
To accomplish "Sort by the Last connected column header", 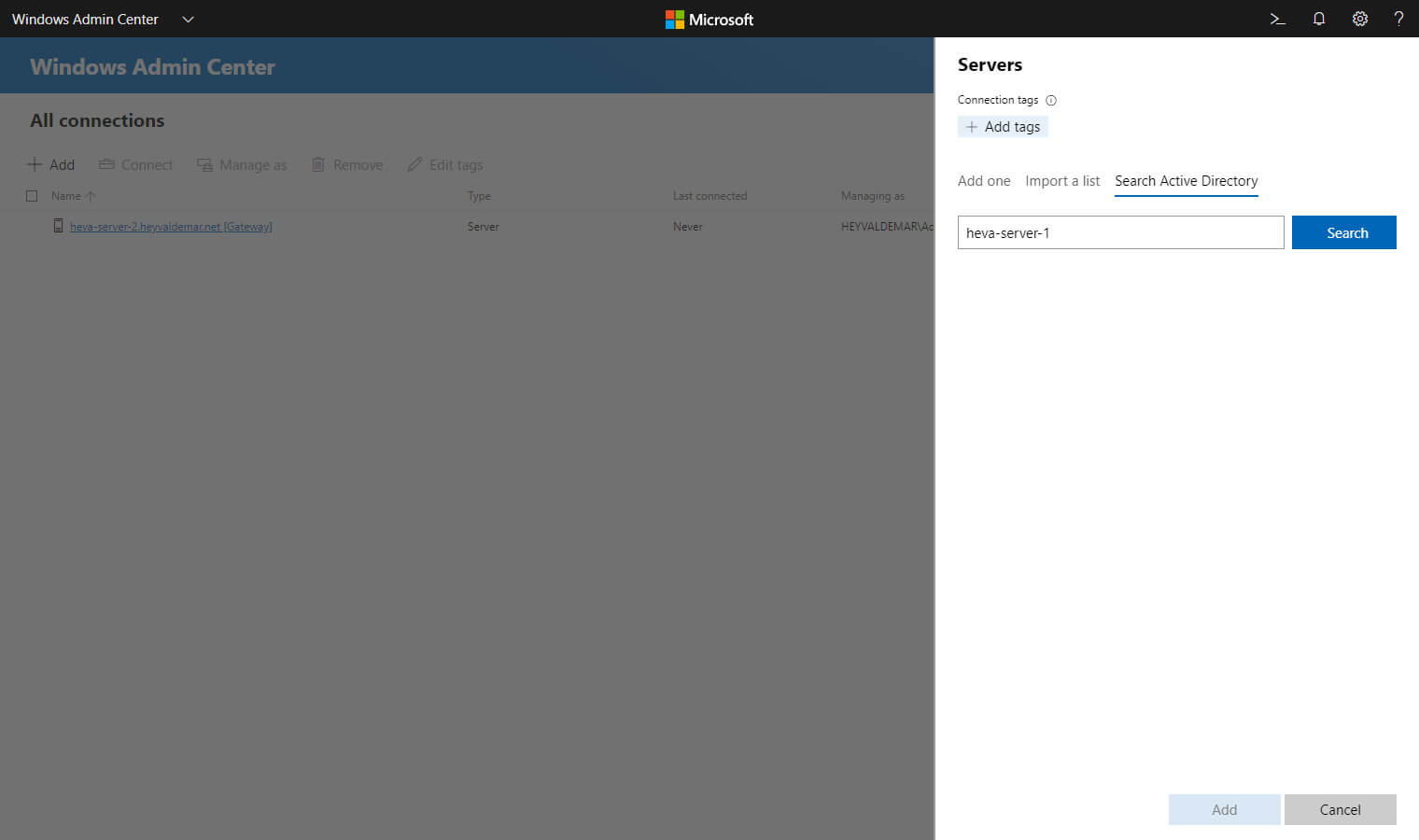I will (709, 196).
